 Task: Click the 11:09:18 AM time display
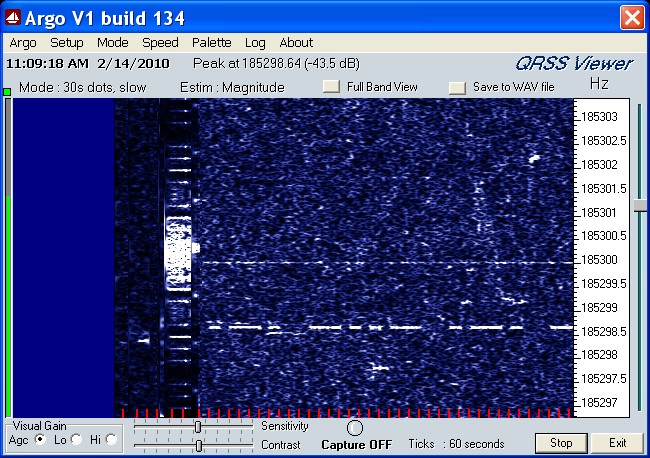point(48,64)
